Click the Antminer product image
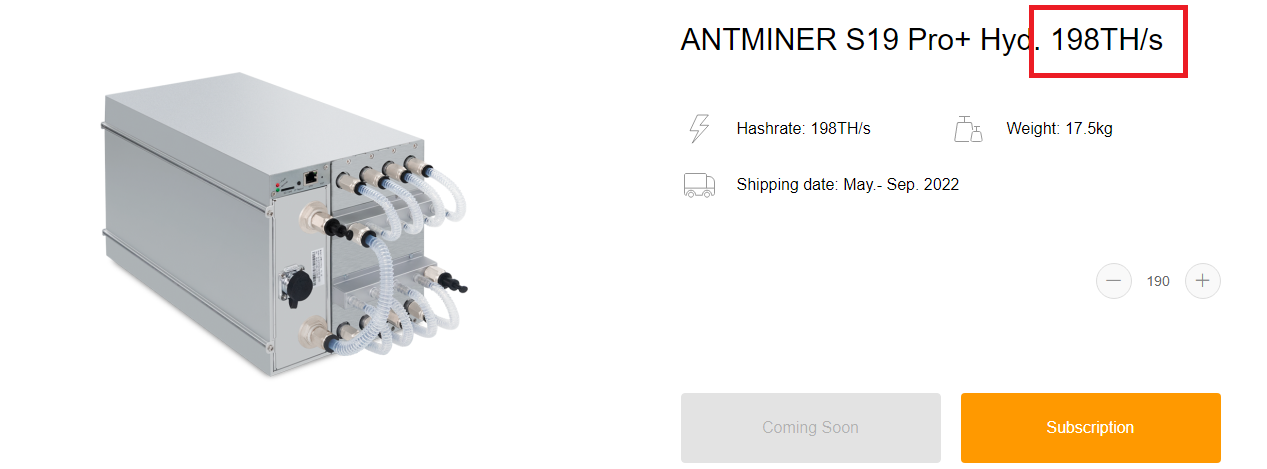 [285, 225]
